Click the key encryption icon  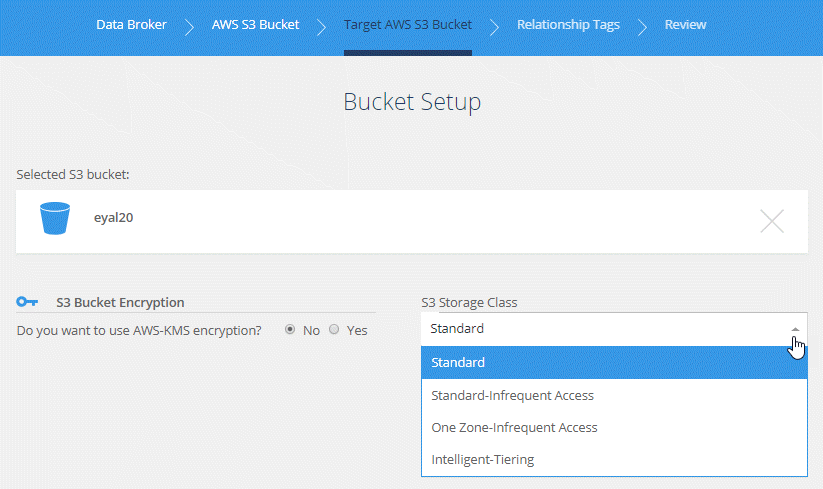pyautogui.click(x=27, y=302)
